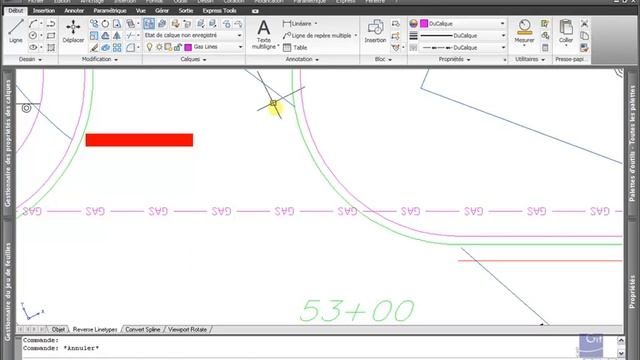
Task: Expand the Calques panel title
Action: coord(193,60)
